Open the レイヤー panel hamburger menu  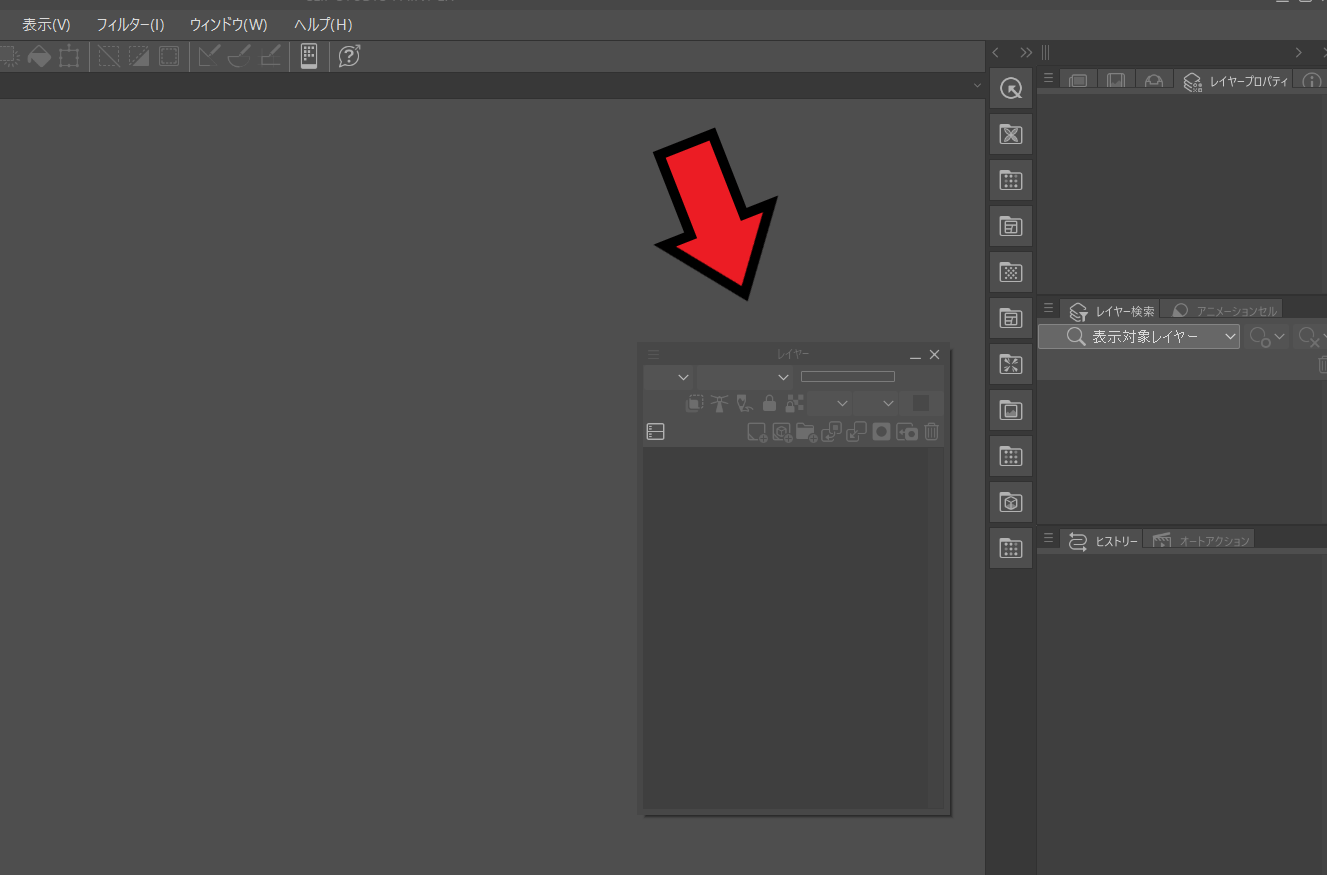(653, 354)
